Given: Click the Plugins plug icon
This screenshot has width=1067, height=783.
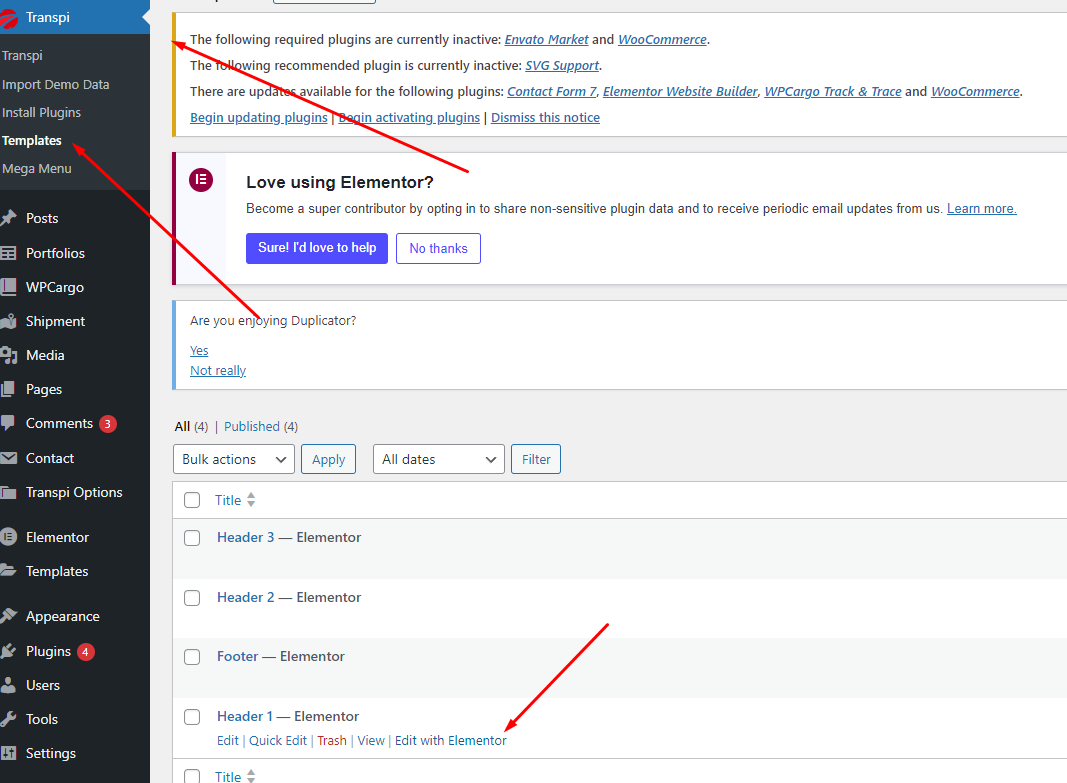Looking at the screenshot, I should tap(8, 651).
